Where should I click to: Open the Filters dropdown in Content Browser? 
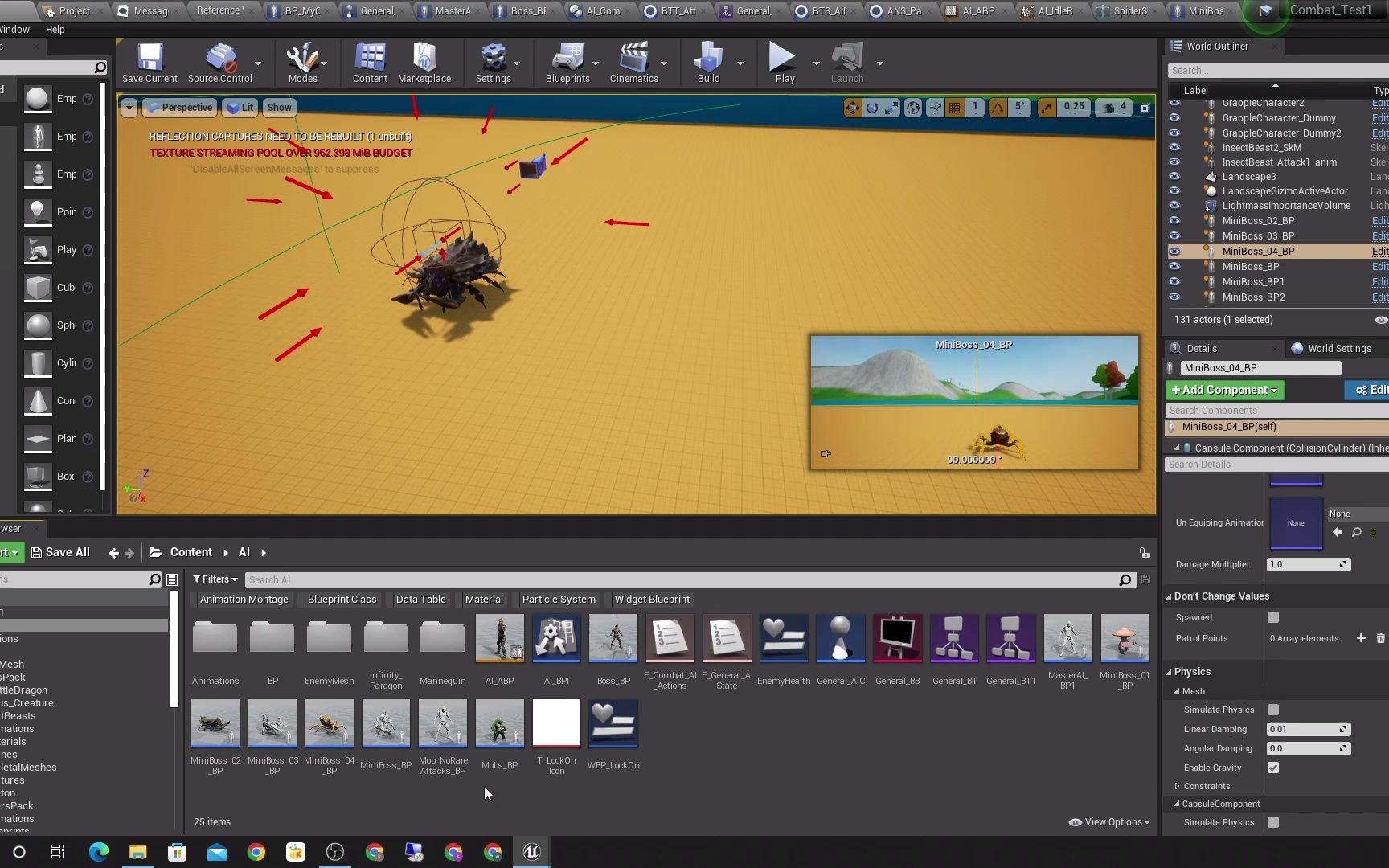click(x=215, y=579)
